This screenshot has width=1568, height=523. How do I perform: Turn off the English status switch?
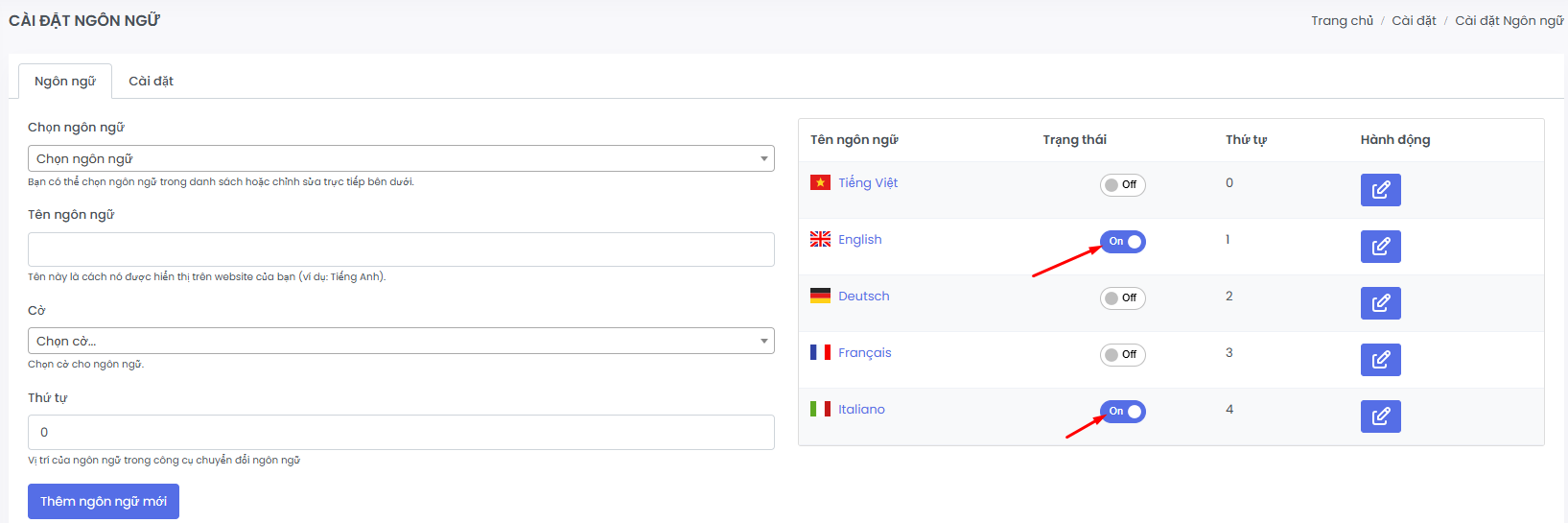pyautogui.click(x=1122, y=242)
